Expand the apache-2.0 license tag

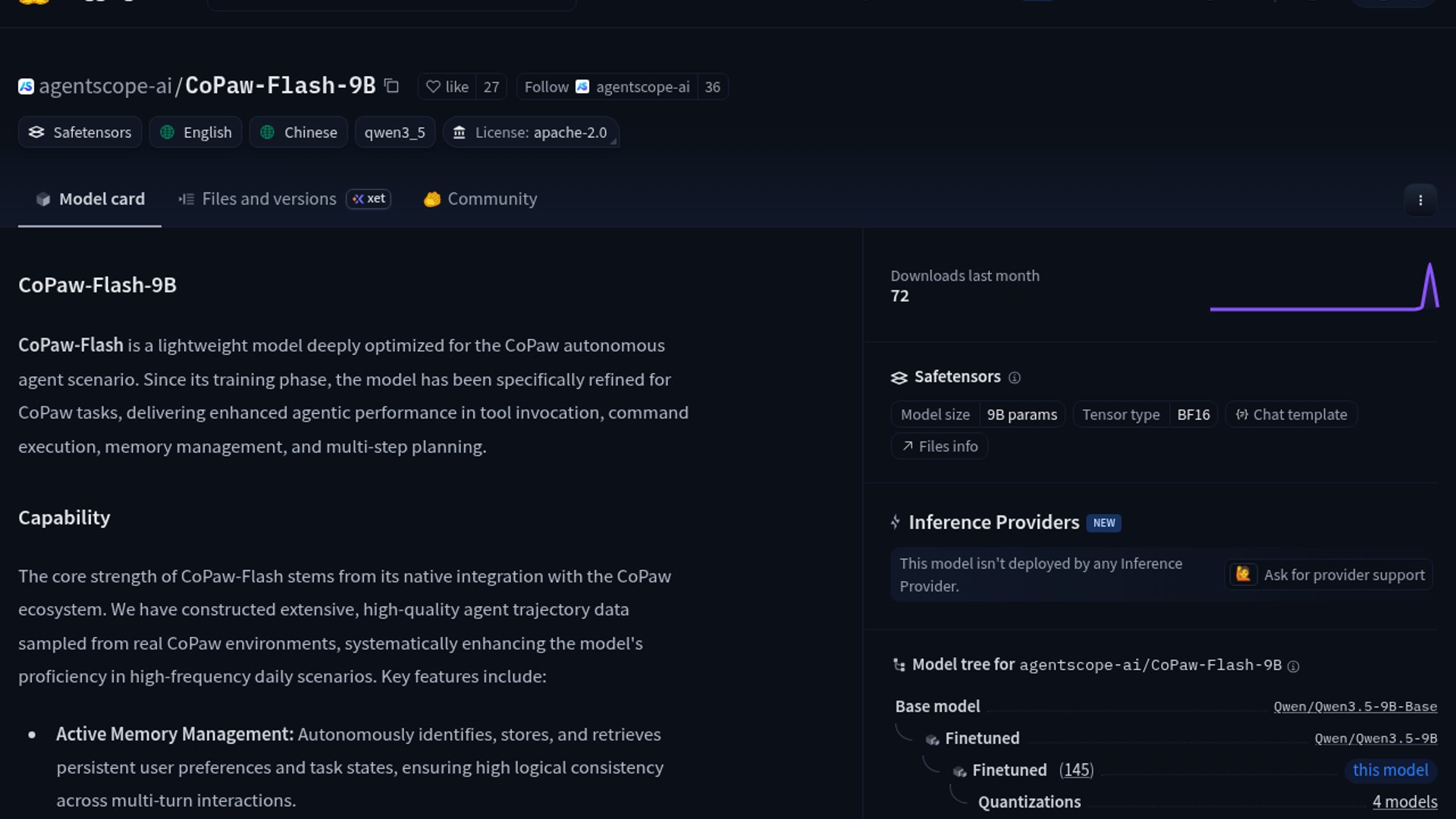click(532, 133)
